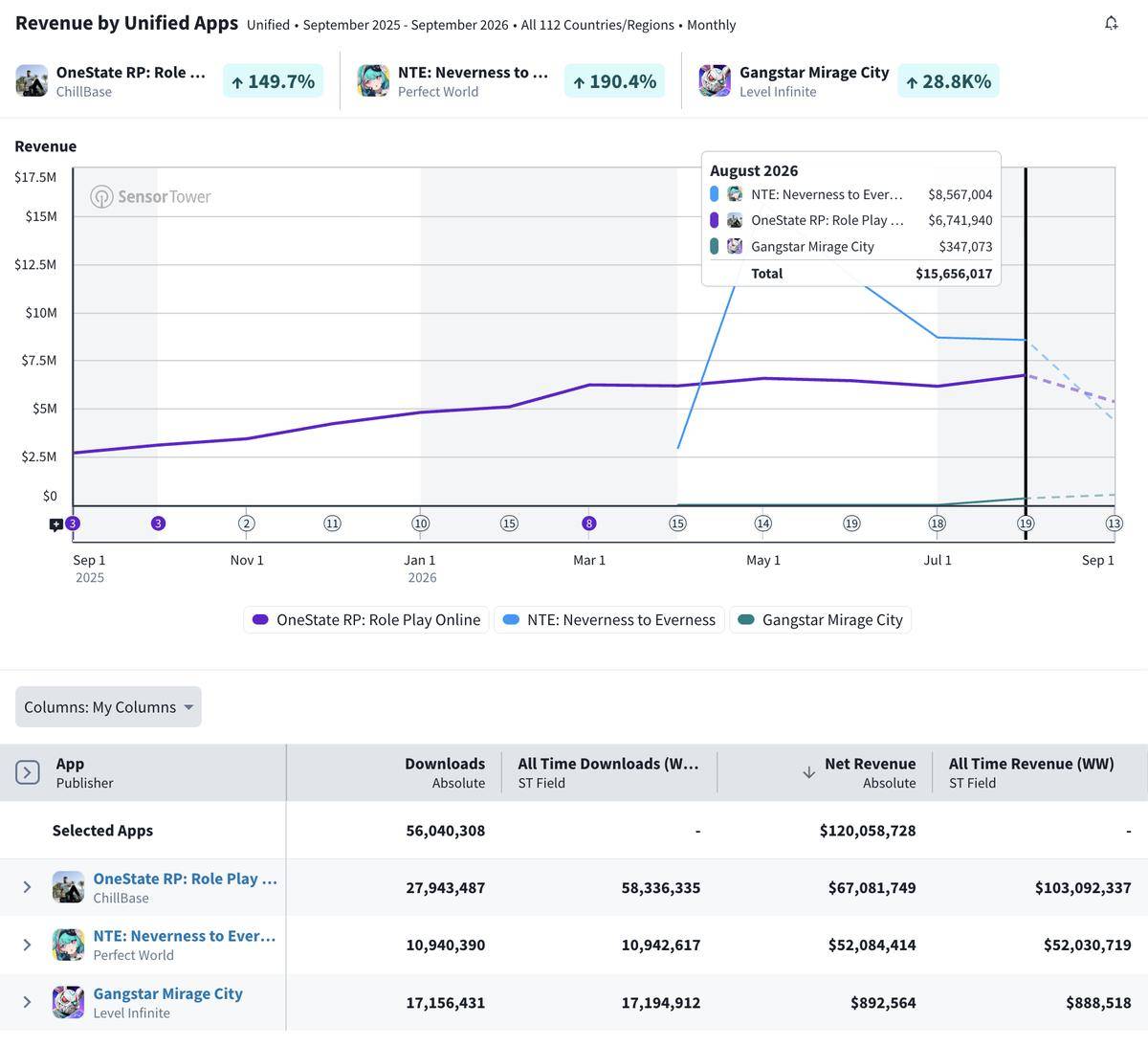Click NTE all time downloads 10,942,617
Image resolution: width=1148 pixels, height=1046 pixels.
[660, 946]
